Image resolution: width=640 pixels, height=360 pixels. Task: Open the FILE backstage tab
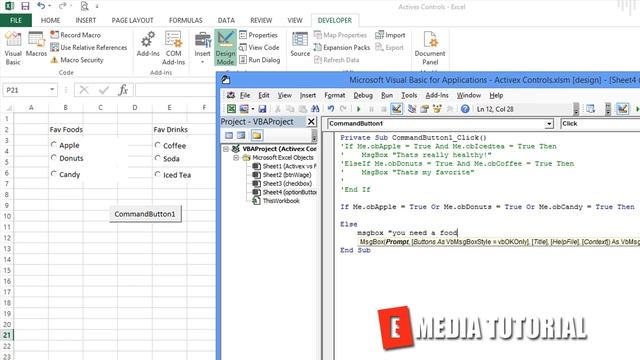pyautogui.click(x=16, y=20)
